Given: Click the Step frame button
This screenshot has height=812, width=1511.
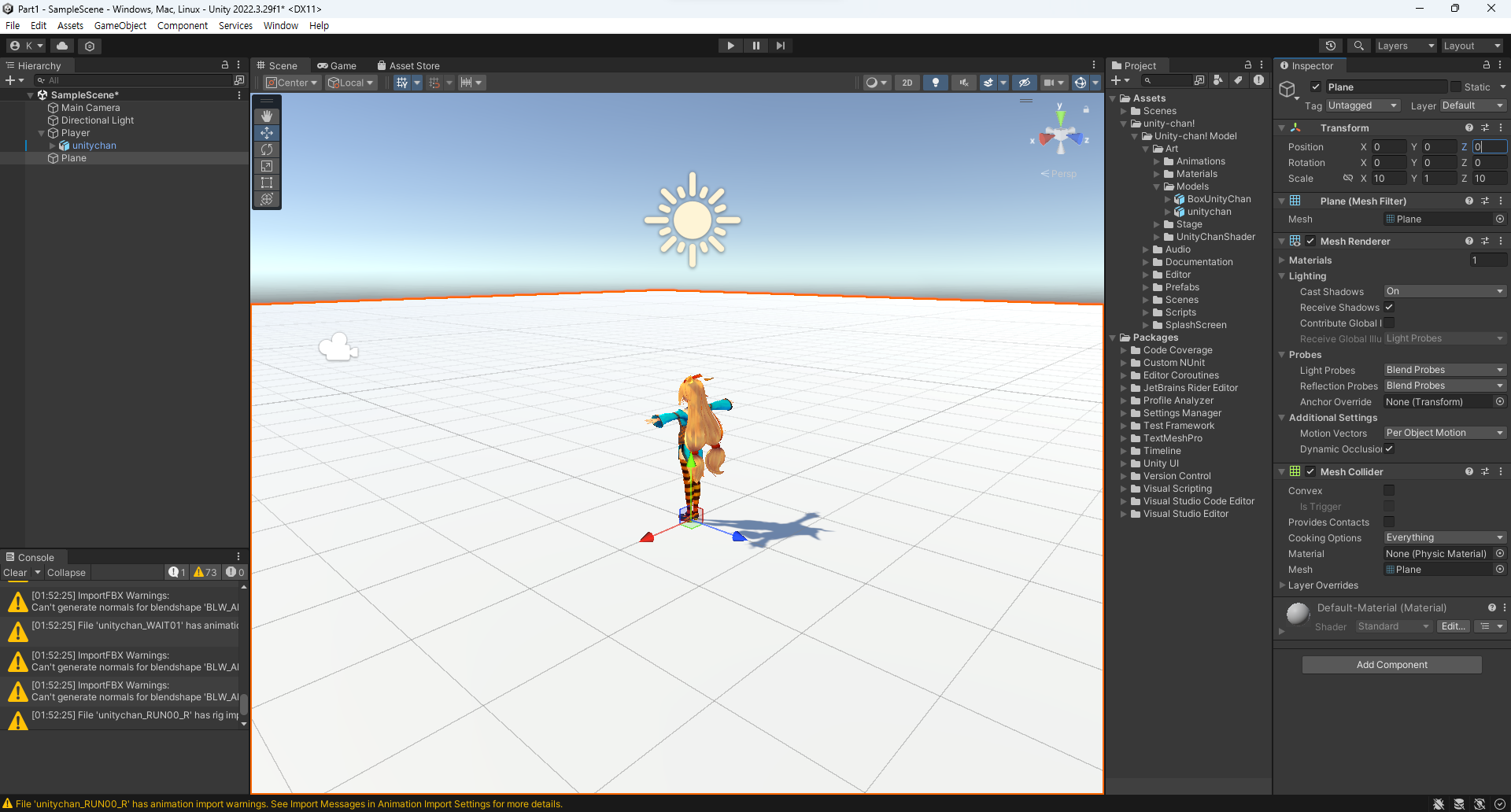Looking at the screenshot, I should [780, 46].
